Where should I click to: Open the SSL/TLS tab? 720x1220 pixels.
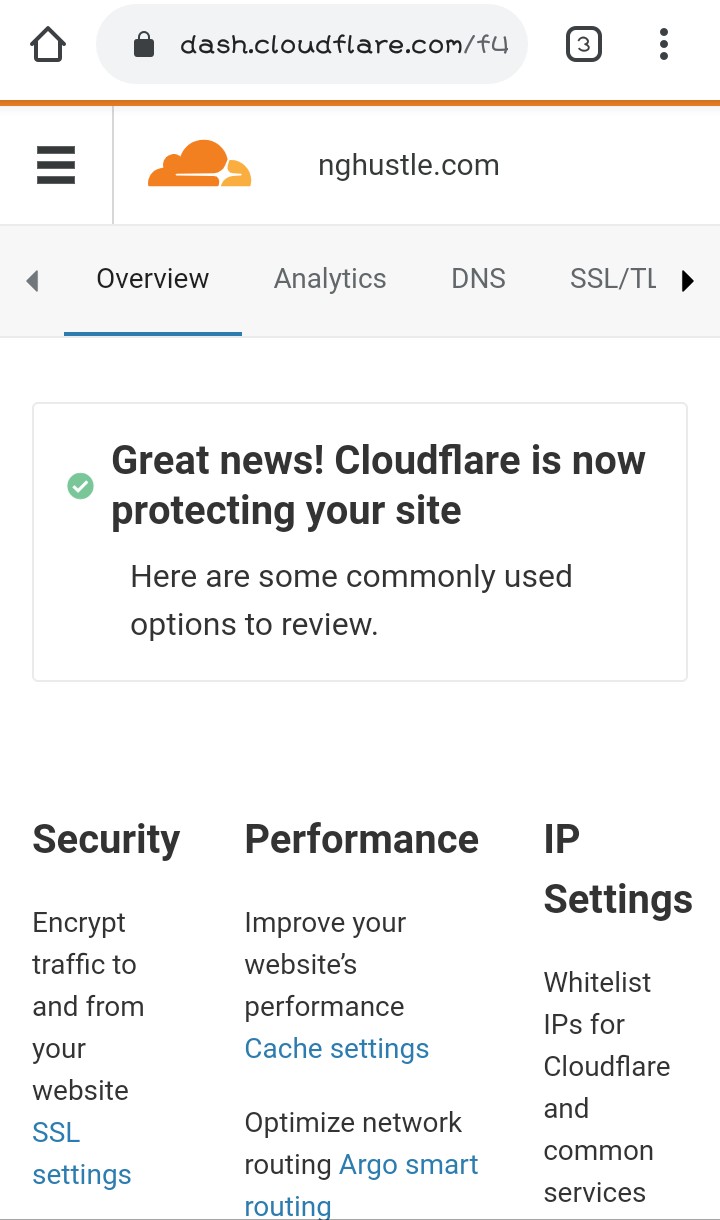[613, 279]
